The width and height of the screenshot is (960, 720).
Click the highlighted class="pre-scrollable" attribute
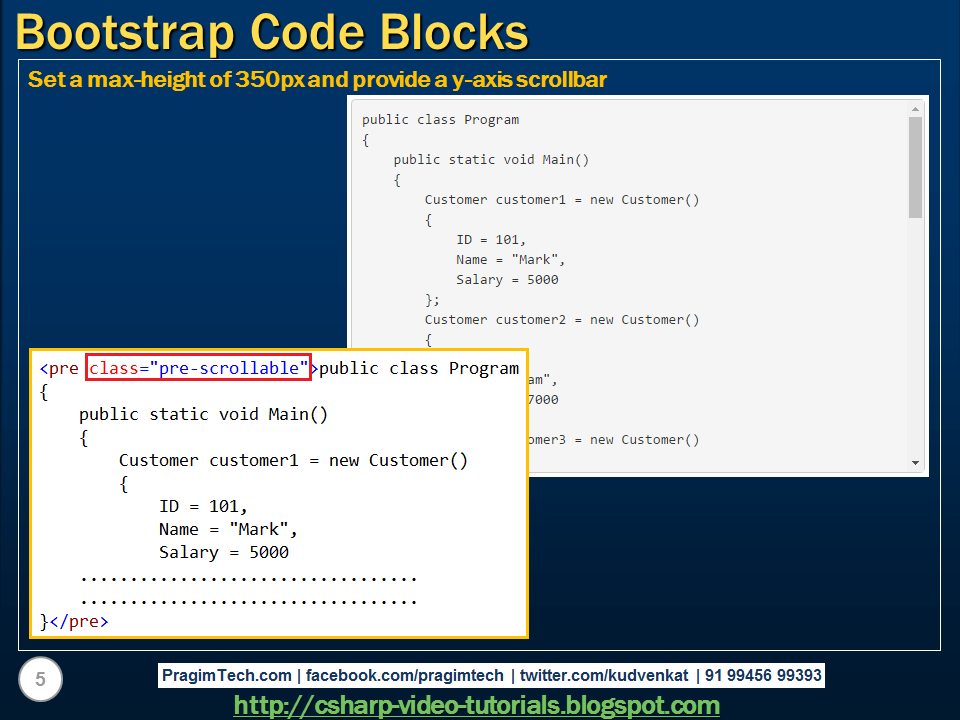[x=198, y=368]
